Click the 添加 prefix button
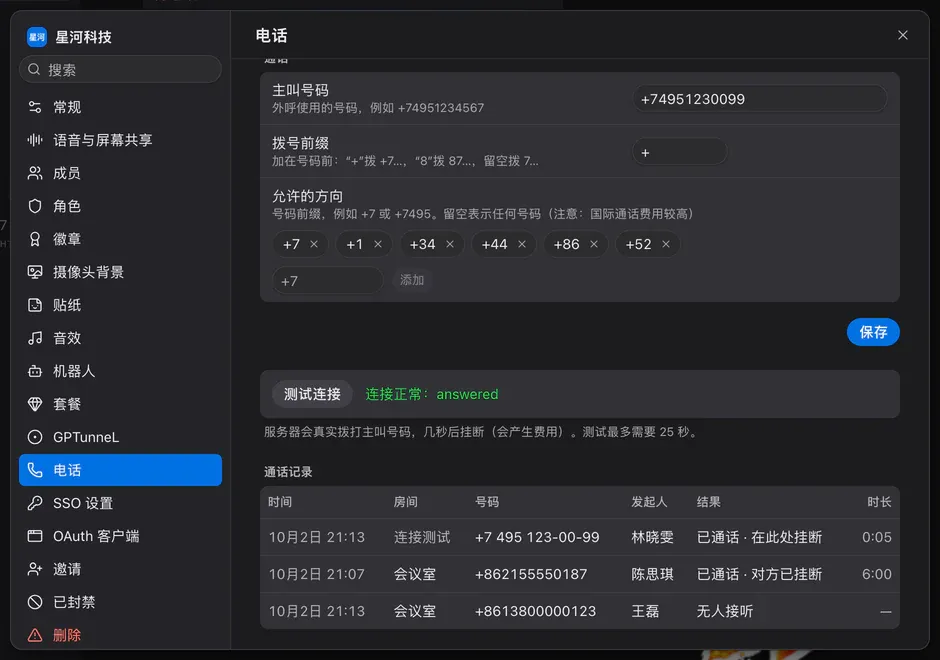 [412, 280]
